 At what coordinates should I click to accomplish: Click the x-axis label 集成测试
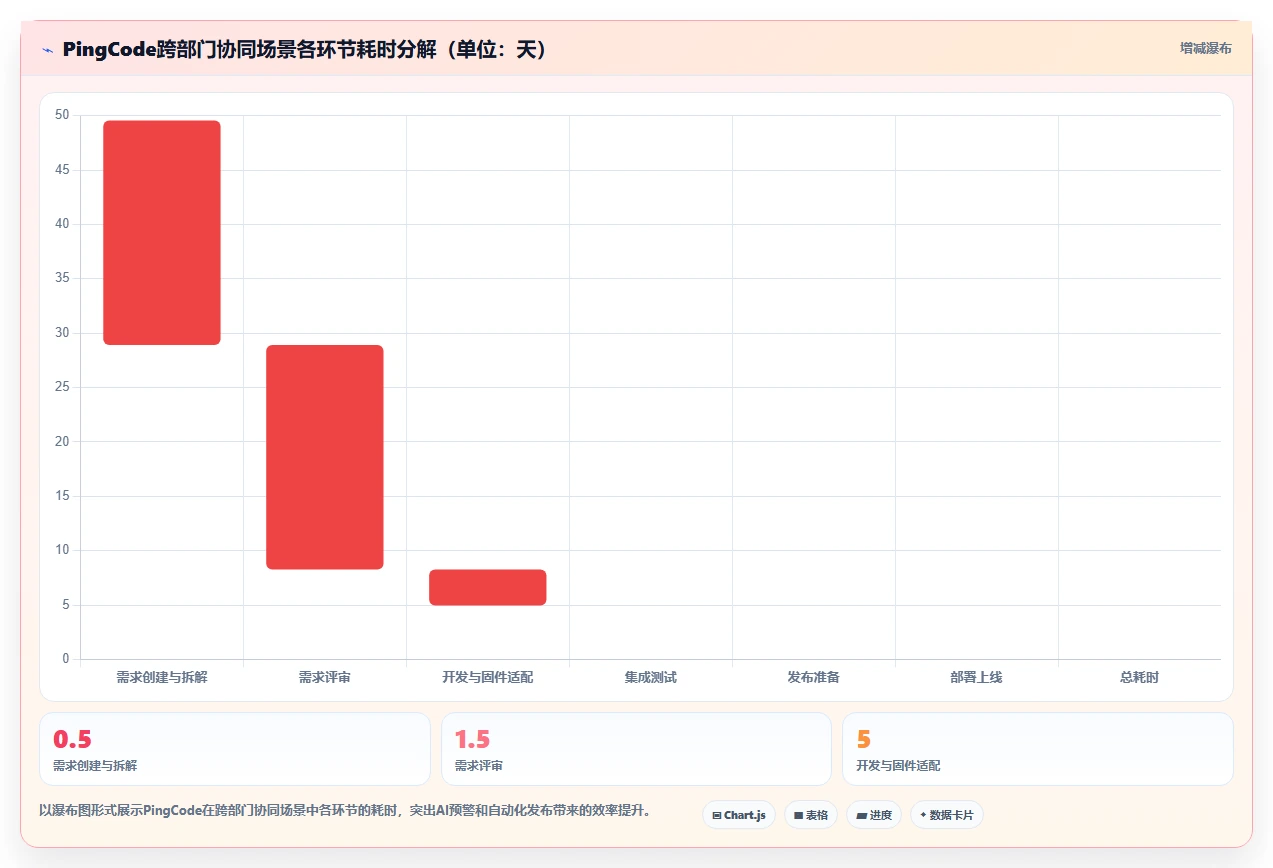[x=651, y=678]
